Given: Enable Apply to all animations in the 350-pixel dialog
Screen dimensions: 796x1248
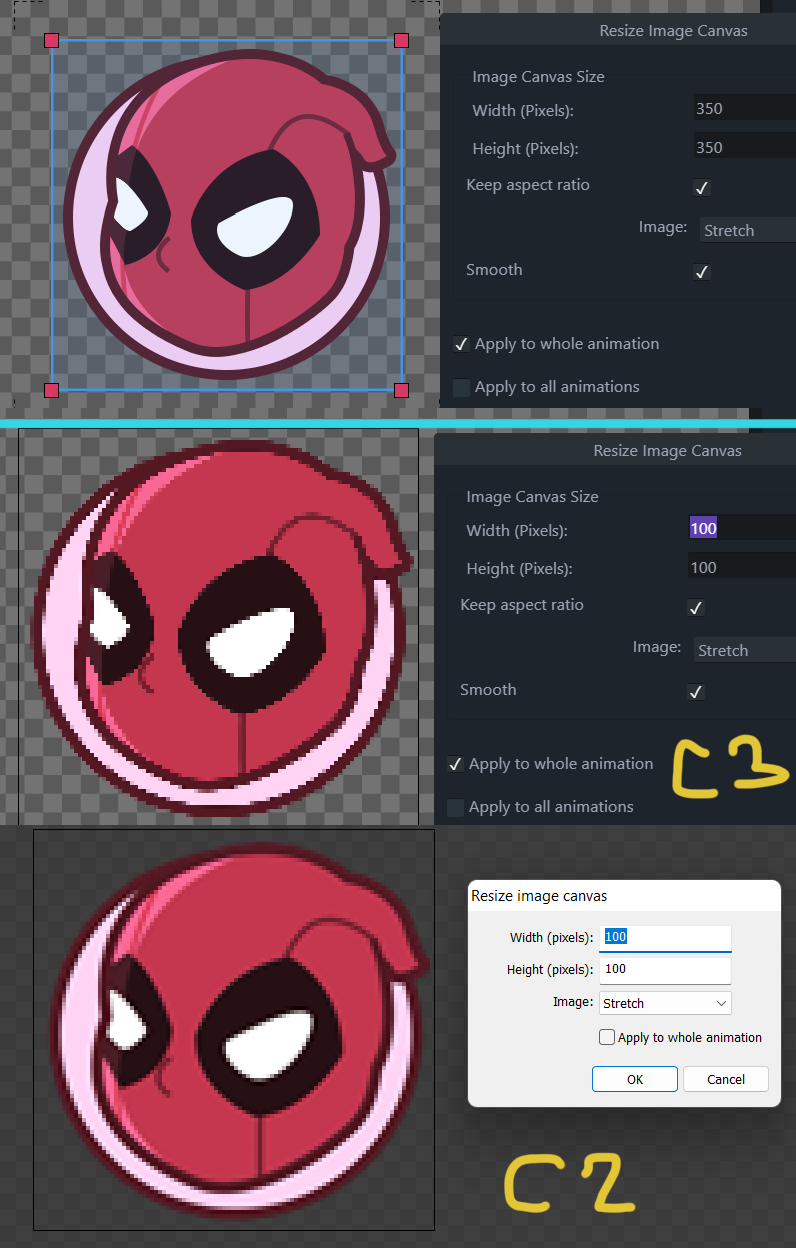Looking at the screenshot, I should coord(461,387).
